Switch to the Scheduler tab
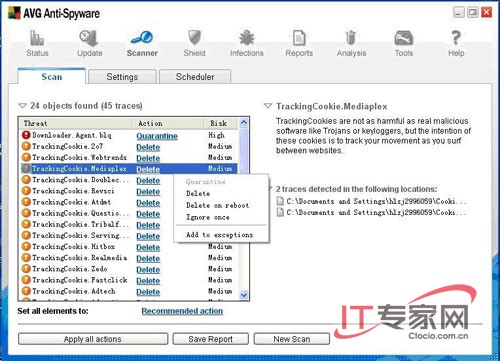 point(195,77)
